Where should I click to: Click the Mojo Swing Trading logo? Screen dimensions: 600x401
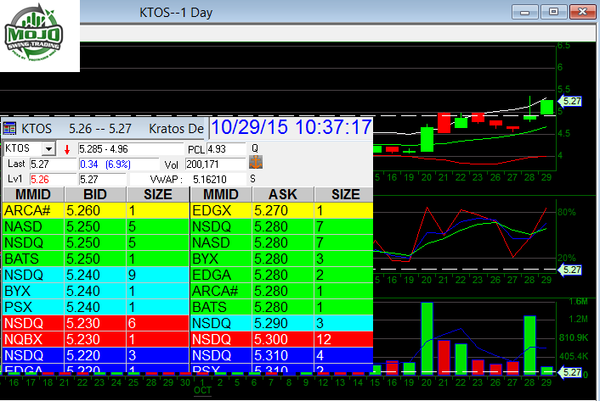(x=41, y=36)
